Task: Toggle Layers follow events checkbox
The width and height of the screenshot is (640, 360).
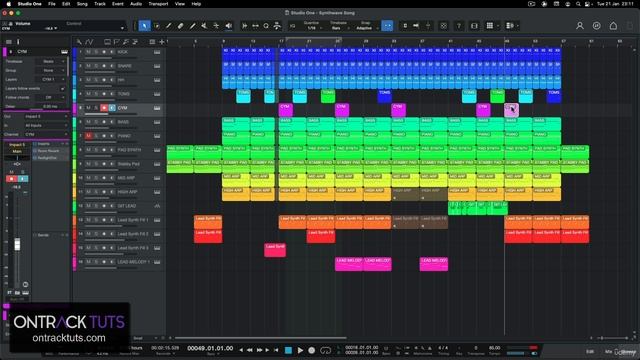Action: point(62,89)
